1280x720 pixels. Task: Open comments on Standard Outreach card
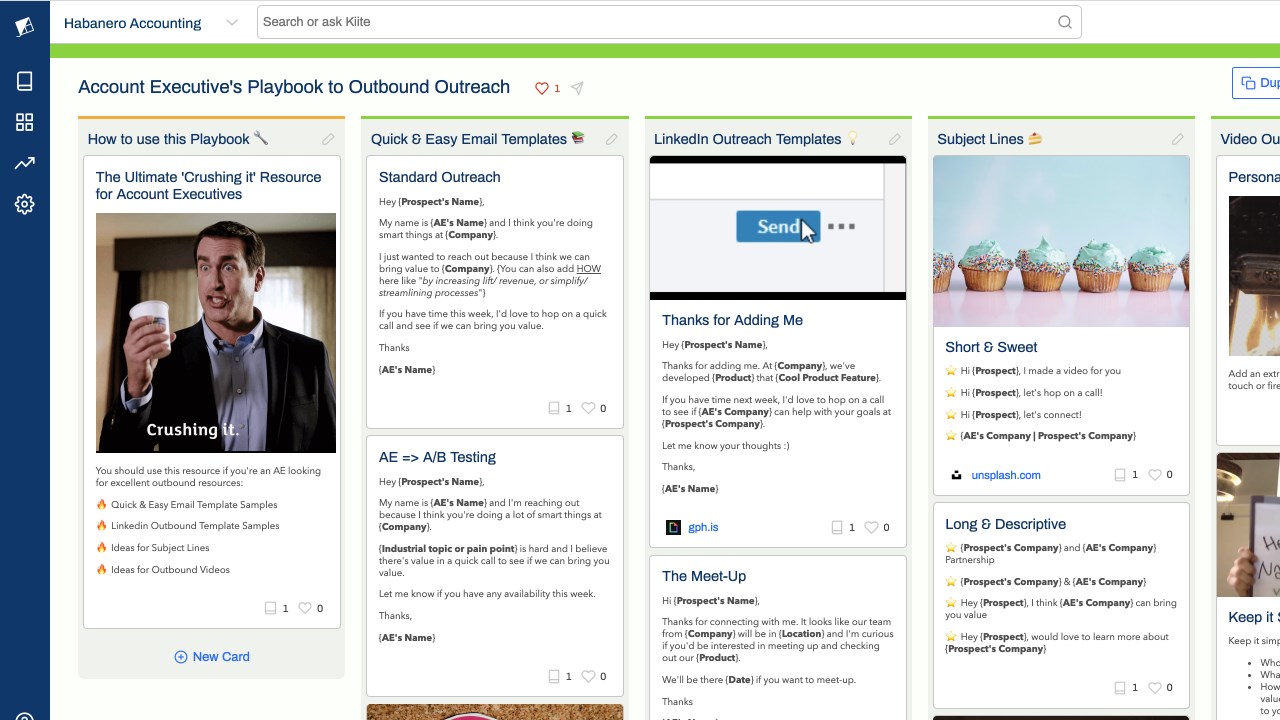tap(553, 408)
